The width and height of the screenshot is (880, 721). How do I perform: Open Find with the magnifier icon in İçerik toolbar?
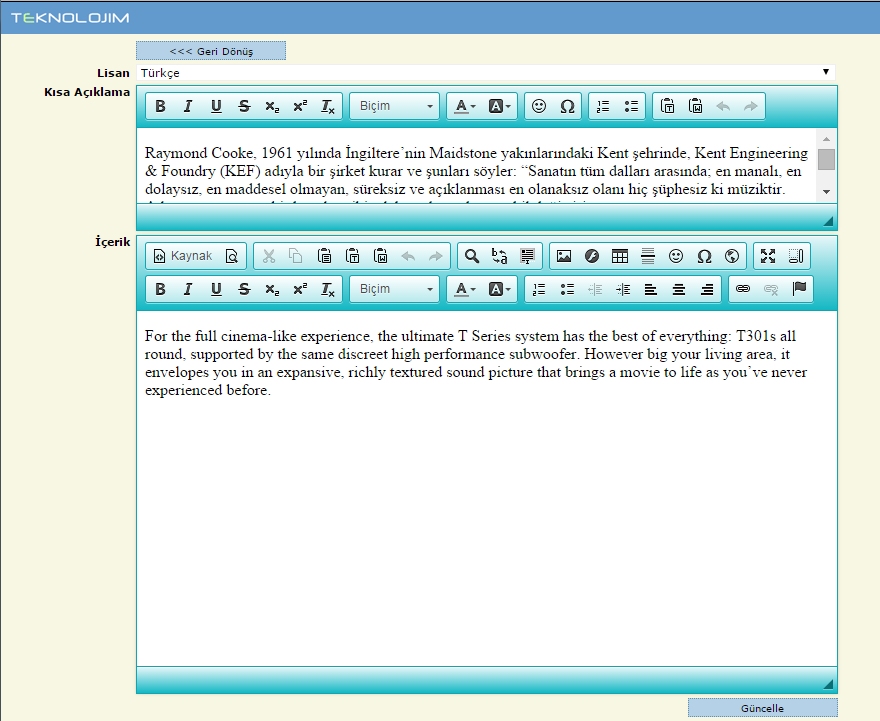(x=472, y=256)
